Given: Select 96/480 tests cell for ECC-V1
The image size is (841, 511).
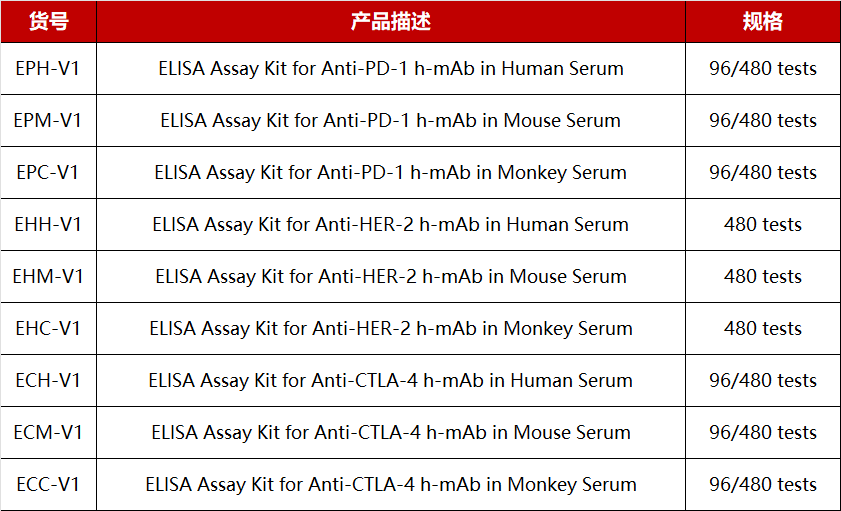Looking at the screenshot, I should click(763, 485).
